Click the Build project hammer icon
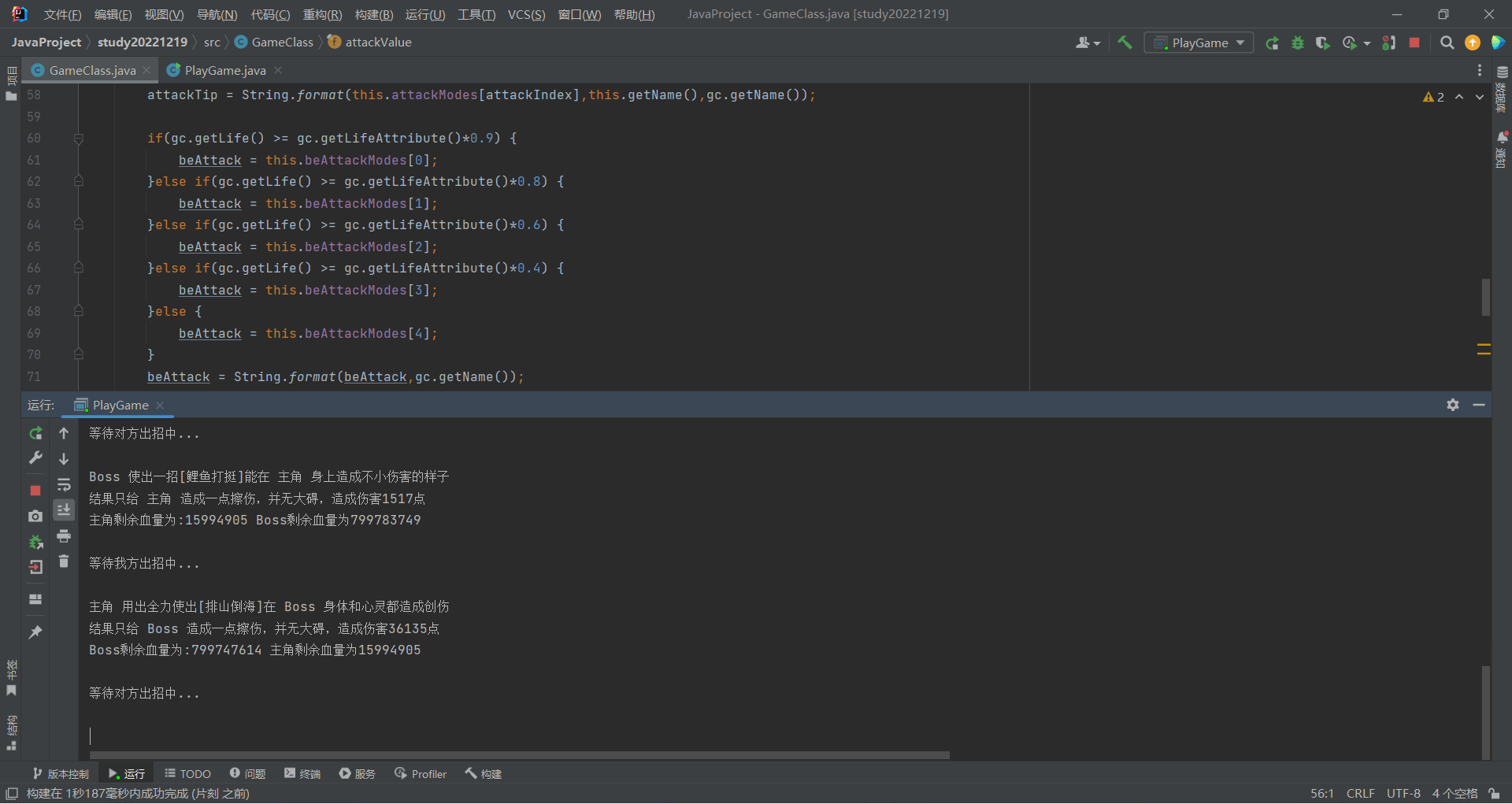This screenshot has height=804, width=1512. coord(1125,43)
